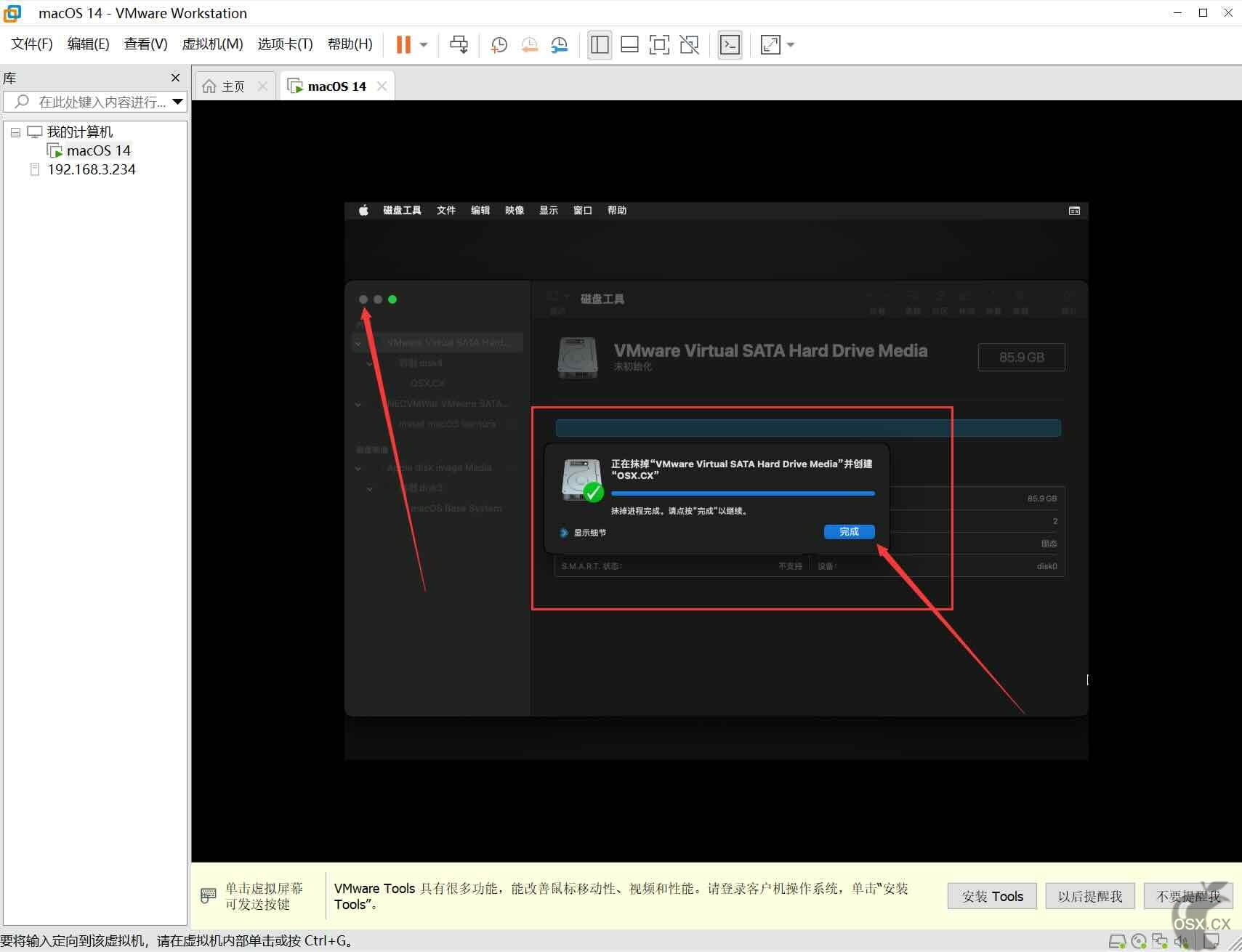
Task: Collapse VMware Virtual SATA Hard Drive sidebar entry
Action: tap(358, 342)
